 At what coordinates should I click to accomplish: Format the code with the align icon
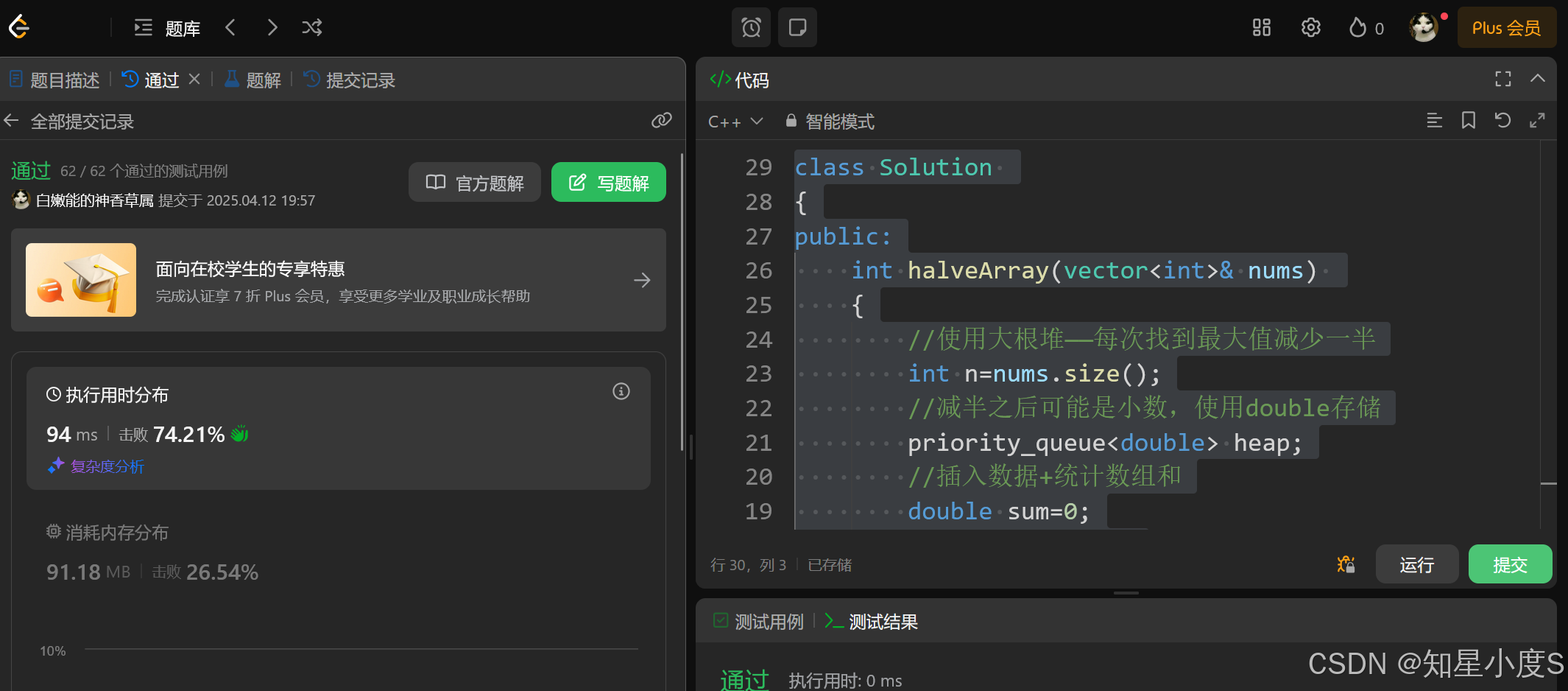point(1435,120)
